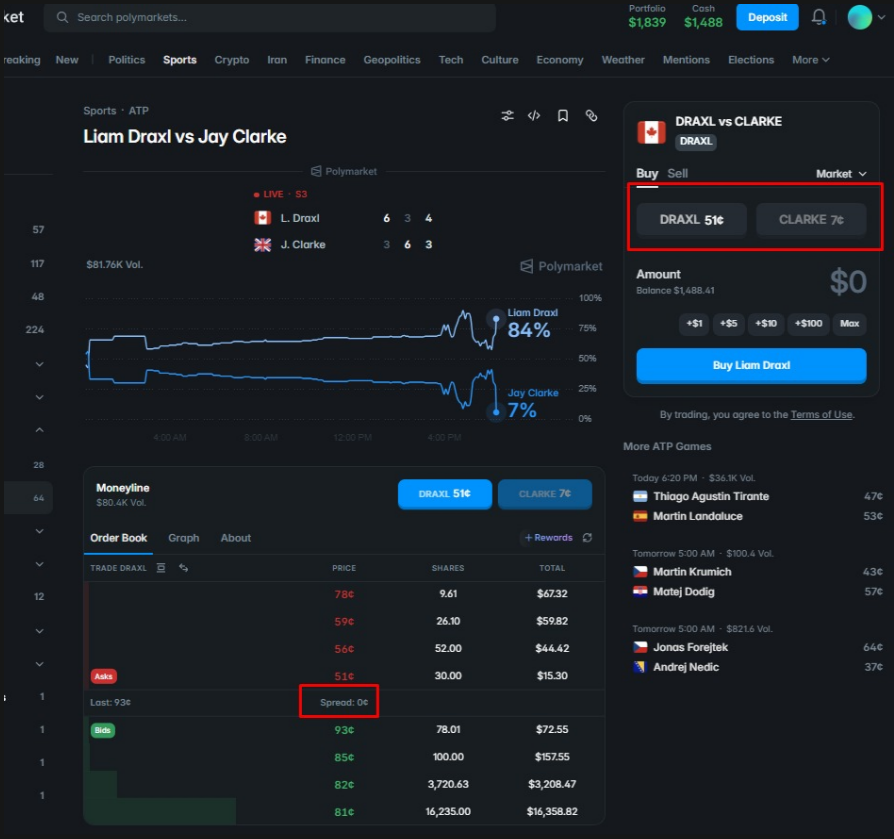
Task: Expand the sidebar chevron just below 12
Action: (x=39, y=631)
